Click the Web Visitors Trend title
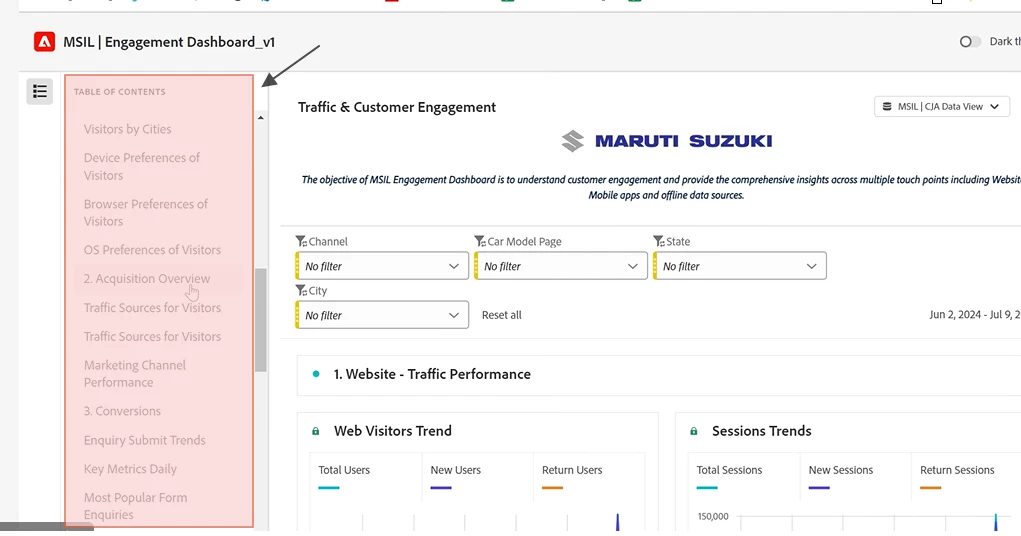This screenshot has width=1021, height=536. pyautogui.click(x=393, y=431)
